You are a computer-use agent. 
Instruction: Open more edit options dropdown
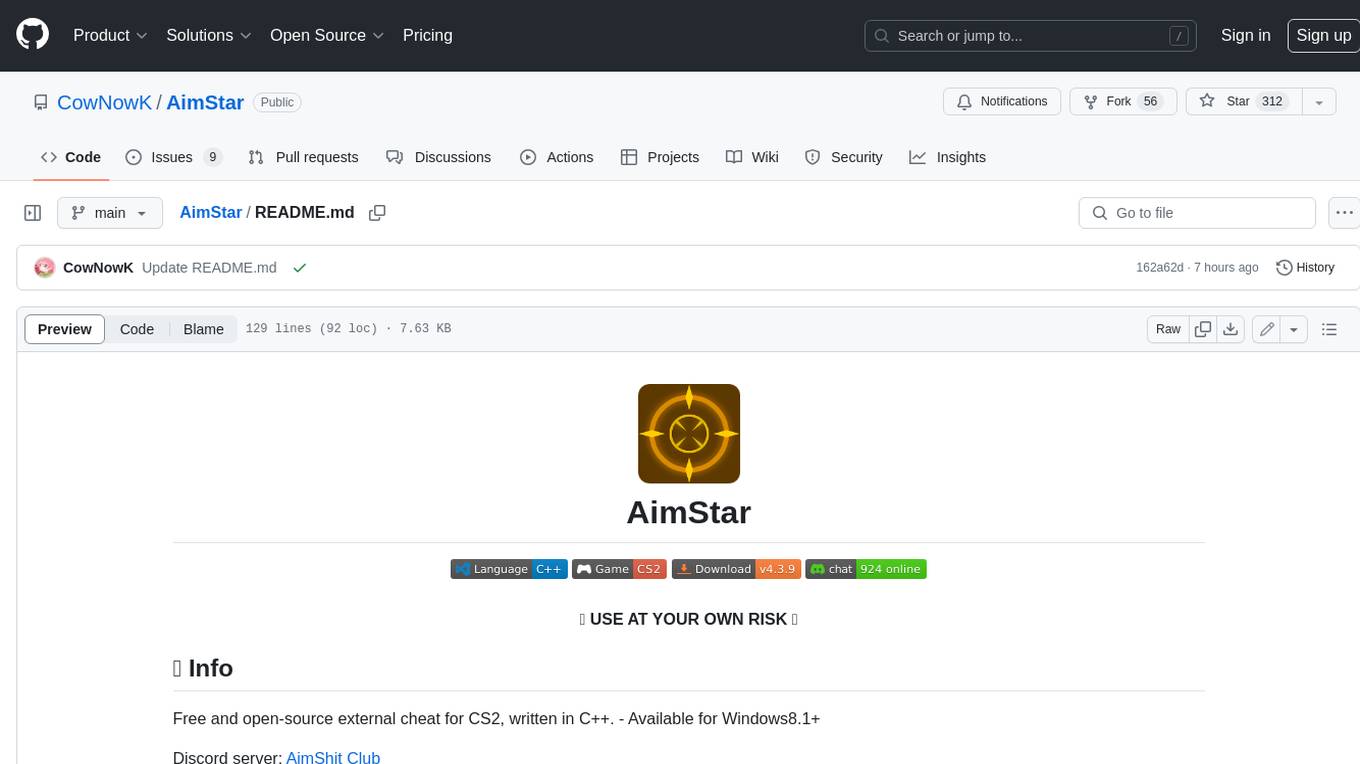(1294, 329)
